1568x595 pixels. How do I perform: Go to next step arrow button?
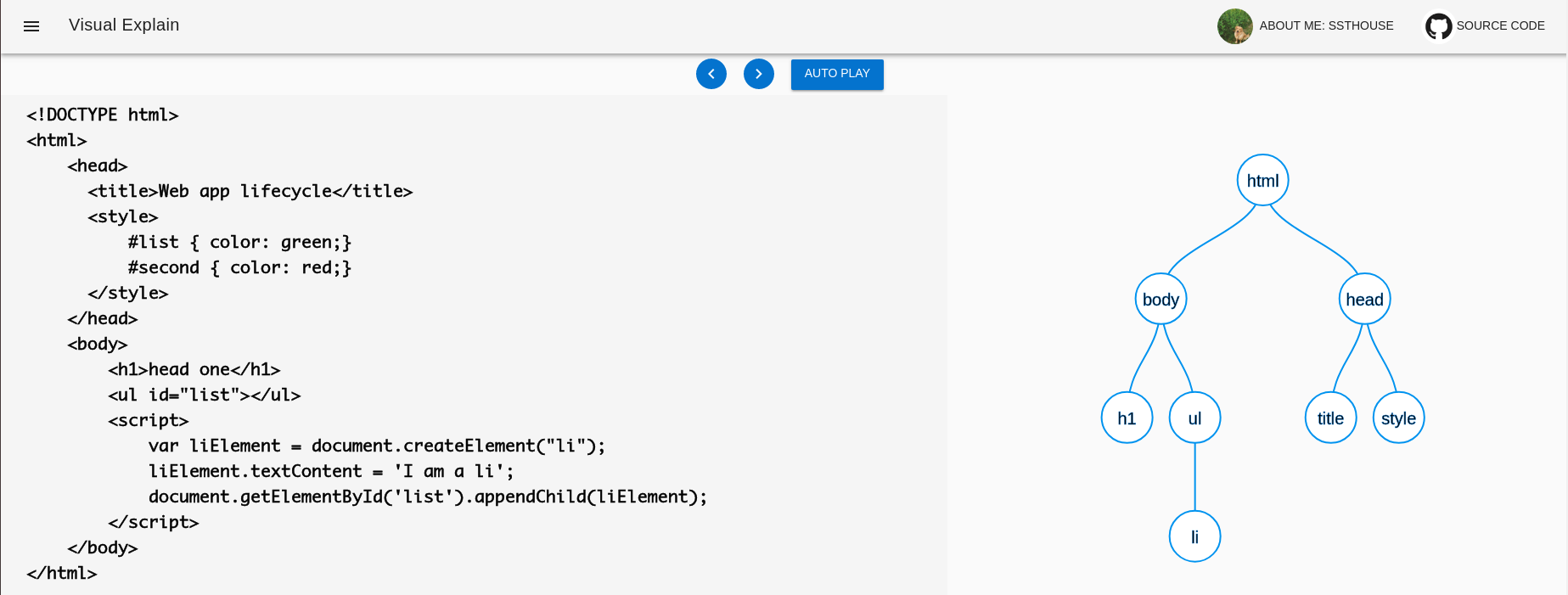[x=759, y=74]
